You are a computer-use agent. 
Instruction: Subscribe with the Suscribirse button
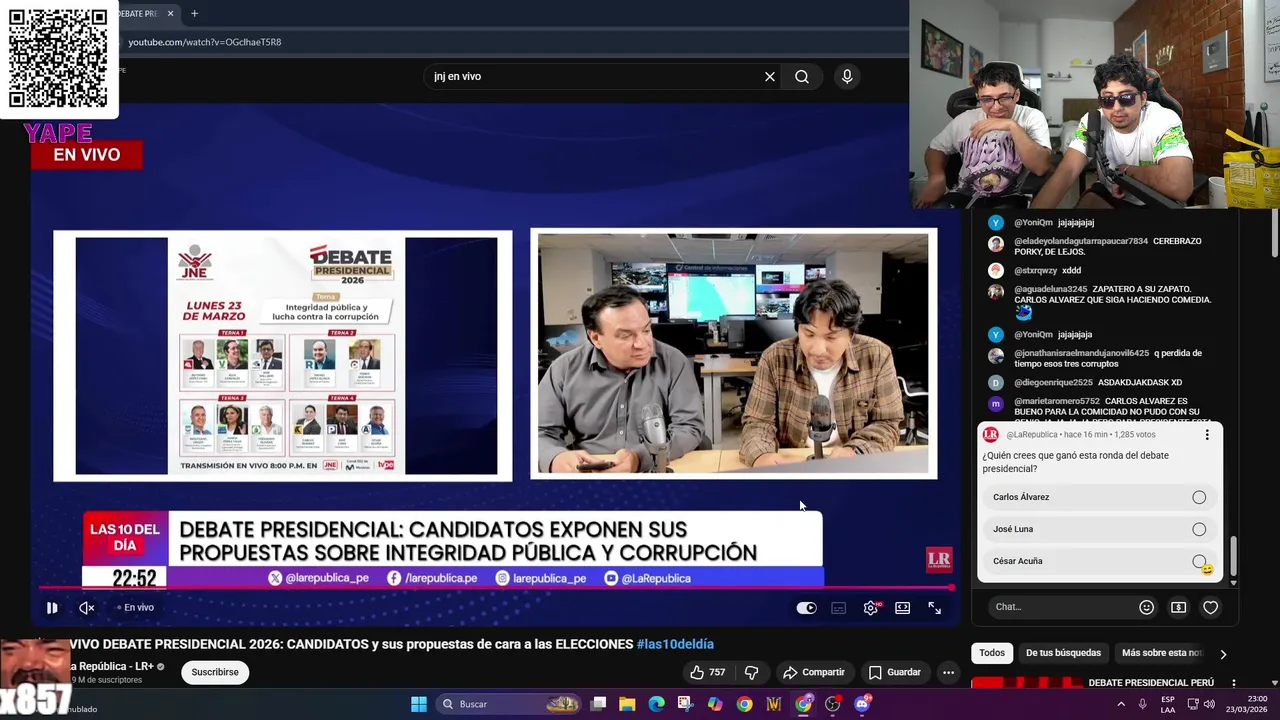coord(215,672)
